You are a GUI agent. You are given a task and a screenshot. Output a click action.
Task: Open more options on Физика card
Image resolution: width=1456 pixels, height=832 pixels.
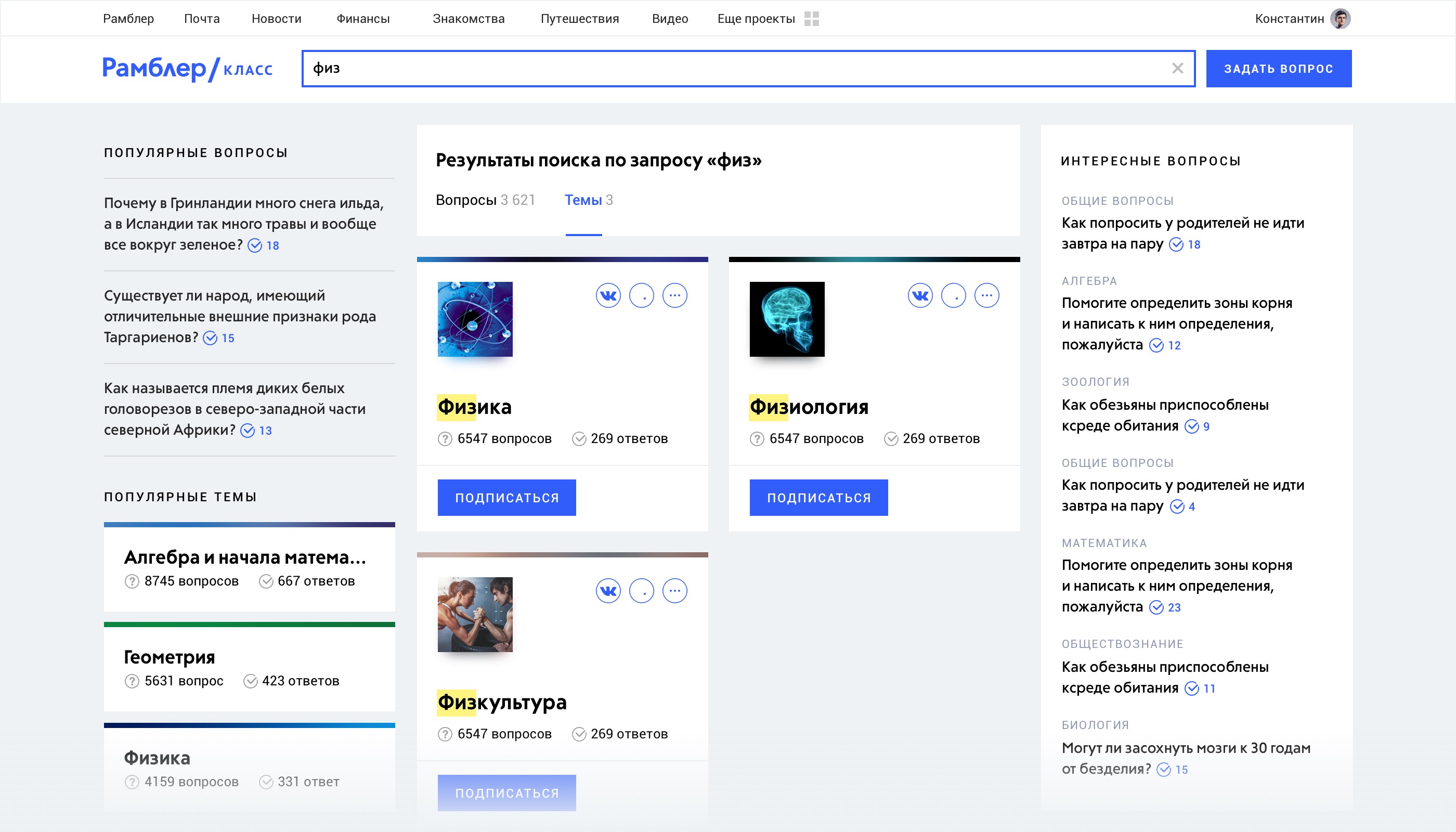click(x=674, y=295)
